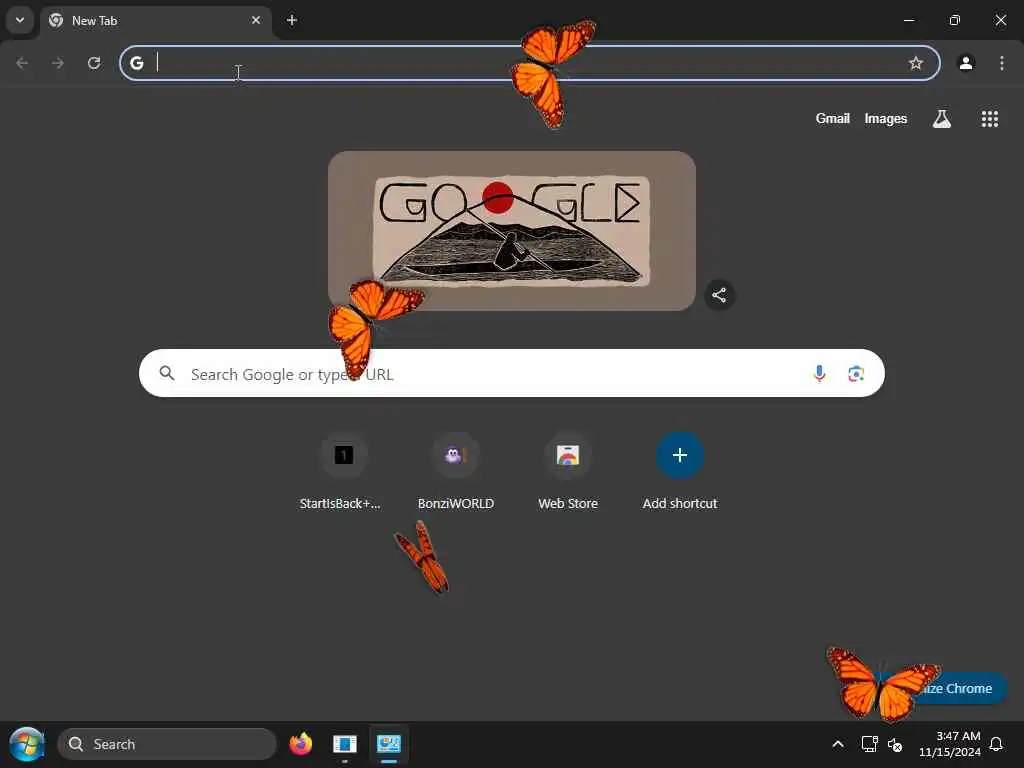Click the taskbar Search box
Image resolution: width=1024 pixels, height=768 pixels.
click(167, 744)
